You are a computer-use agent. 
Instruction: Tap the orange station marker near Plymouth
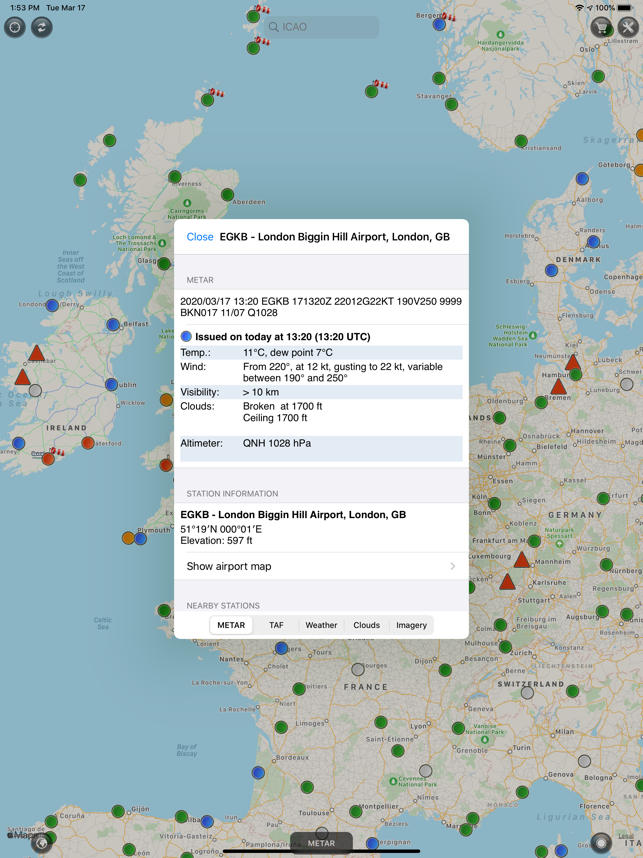tap(128, 538)
